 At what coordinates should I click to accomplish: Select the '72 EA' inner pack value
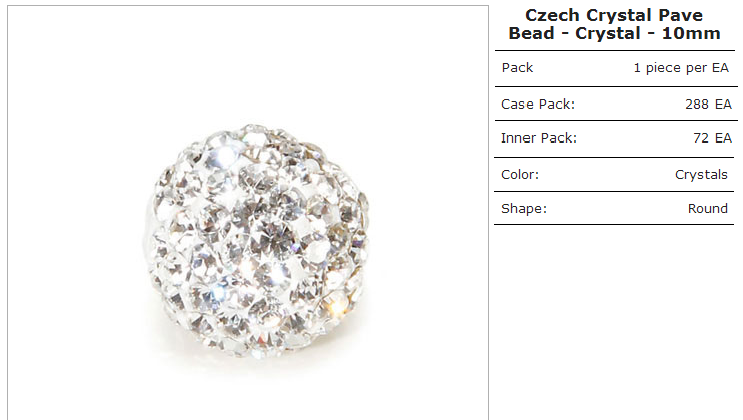click(712, 138)
